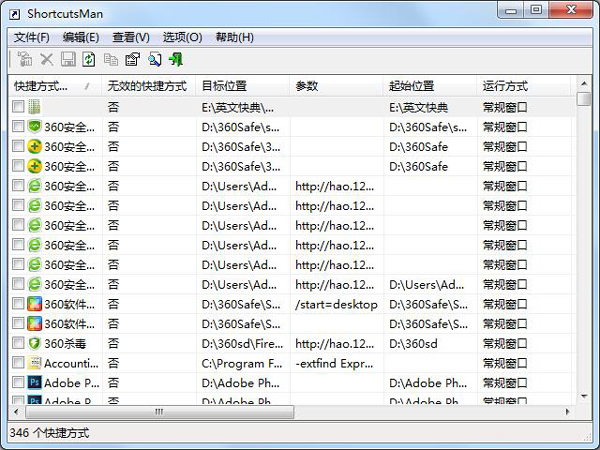600x450 pixels.
Task: Click the ShortcutsMan title bar app icon
Action: click(x=15, y=15)
